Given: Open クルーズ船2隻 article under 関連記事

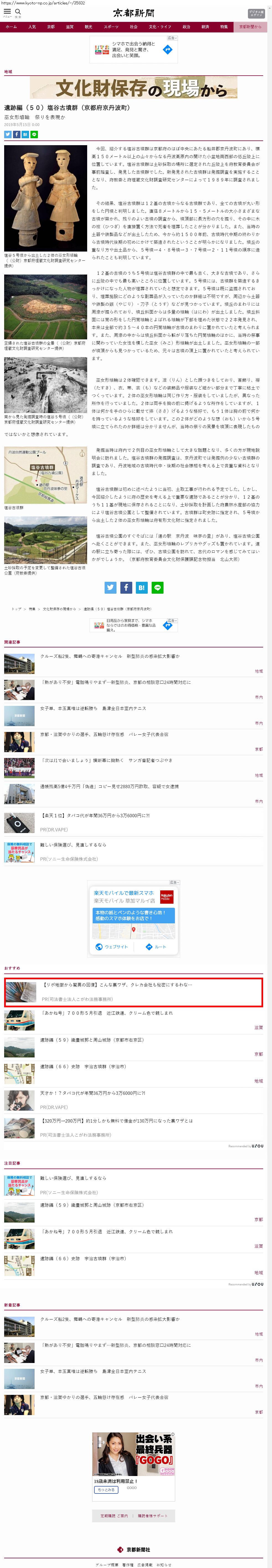Looking at the screenshot, I should [x=110, y=656].
